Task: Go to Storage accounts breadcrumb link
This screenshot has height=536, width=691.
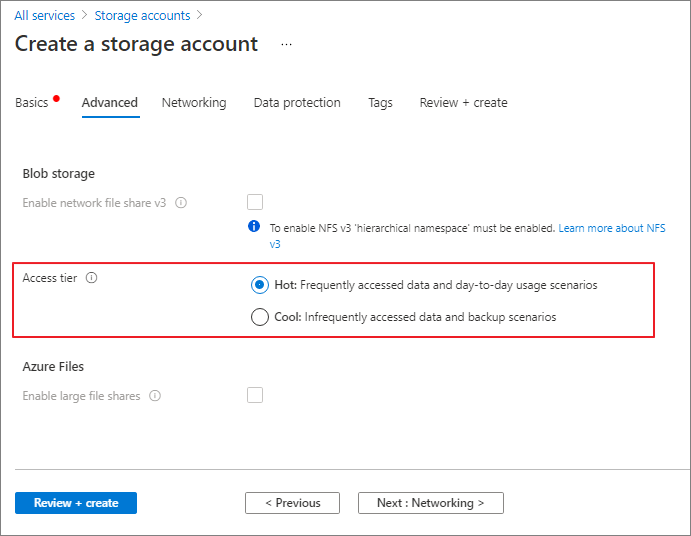Action: [142, 16]
